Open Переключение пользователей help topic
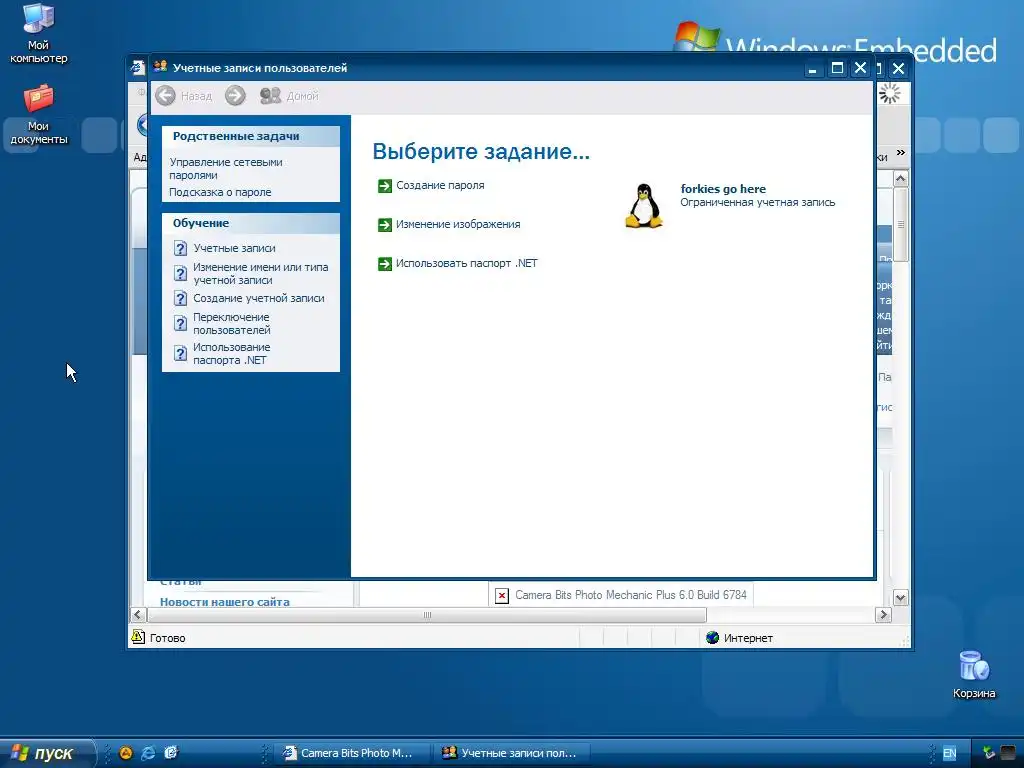The width and height of the screenshot is (1024, 768). pyautogui.click(x=231, y=323)
